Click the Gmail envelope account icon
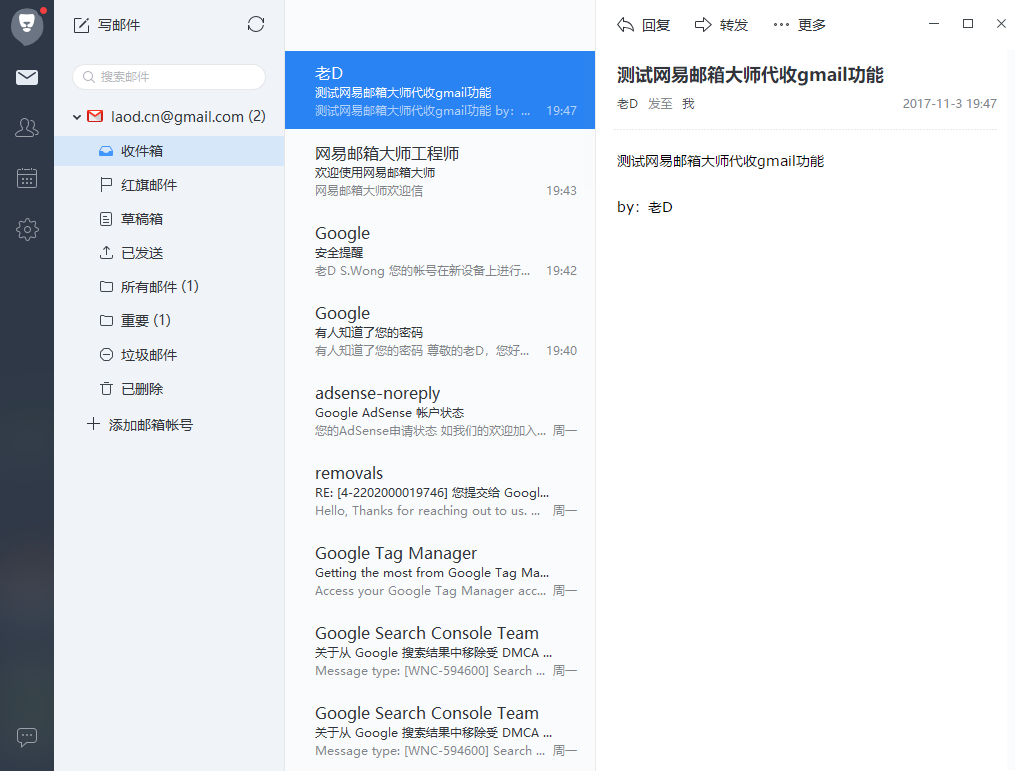Image resolution: width=1019 pixels, height=771 pixels. pyautogui.click(x=95, y=116)
